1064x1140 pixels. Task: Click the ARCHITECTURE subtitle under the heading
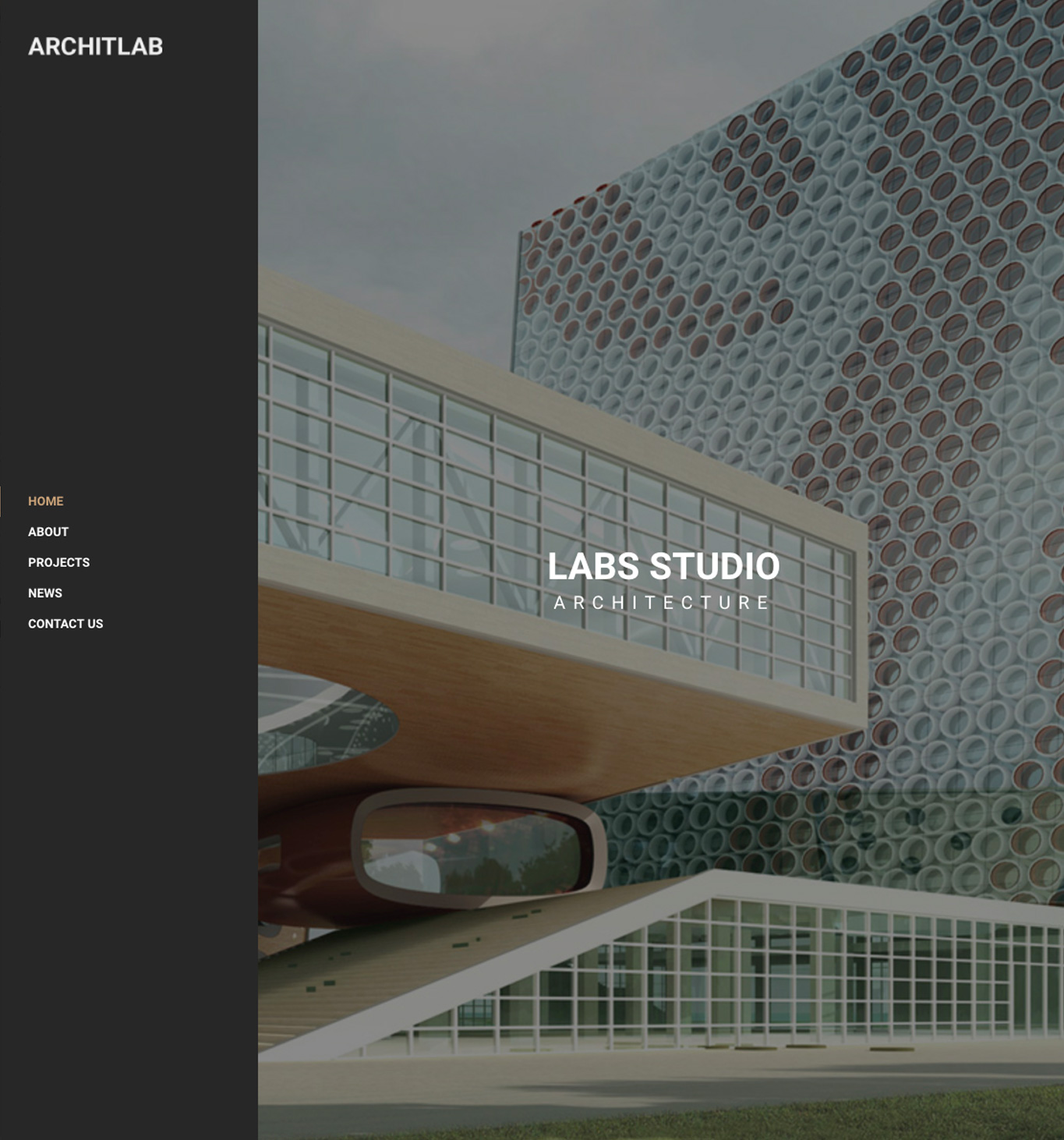662,603
